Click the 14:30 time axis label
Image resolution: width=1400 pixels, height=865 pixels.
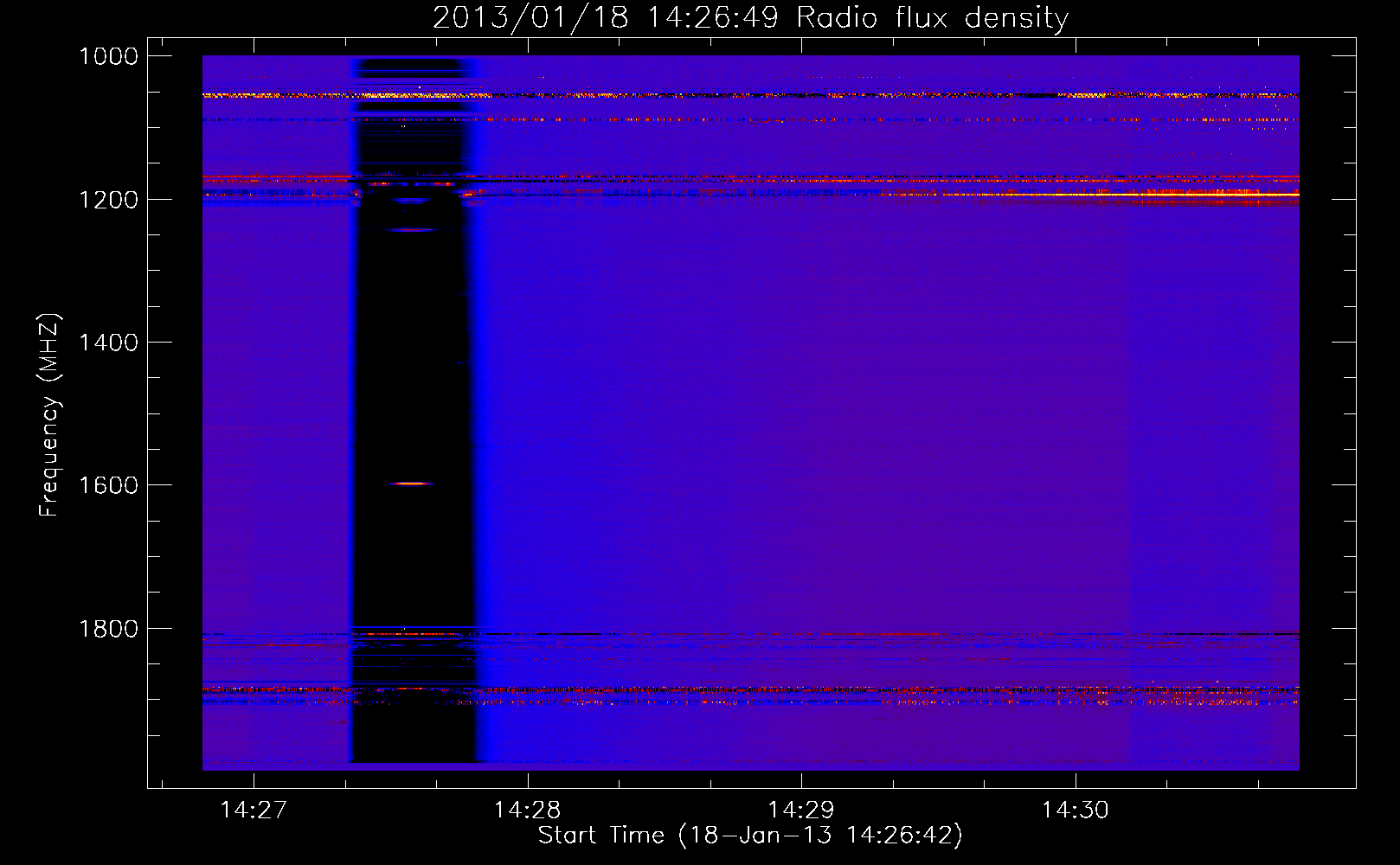coord(1075,811)
